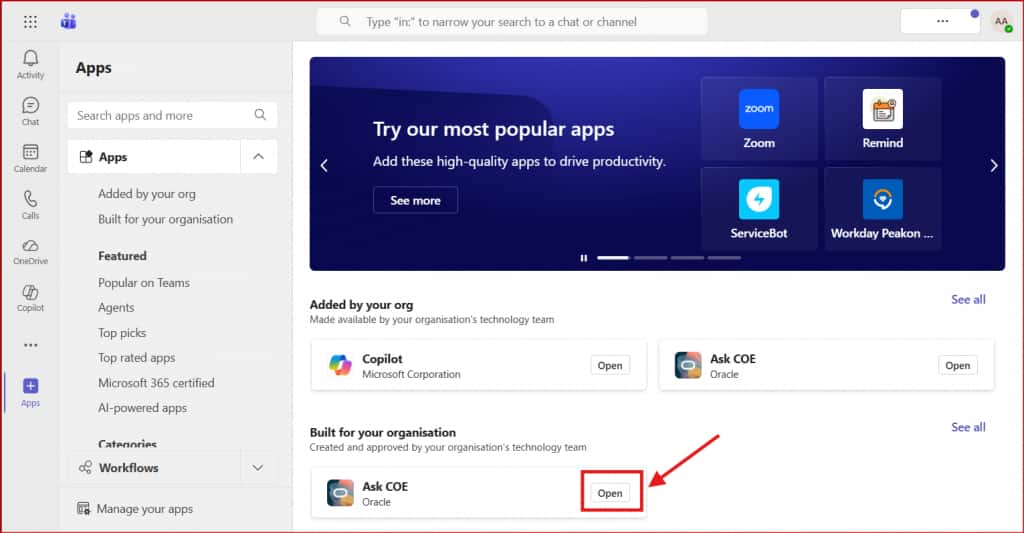Go to Chat in the sidebar

[x=30, y=111]
